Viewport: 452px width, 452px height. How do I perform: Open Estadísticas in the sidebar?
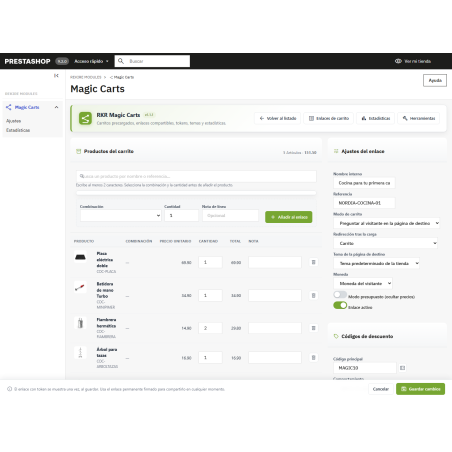pos(18,130)
